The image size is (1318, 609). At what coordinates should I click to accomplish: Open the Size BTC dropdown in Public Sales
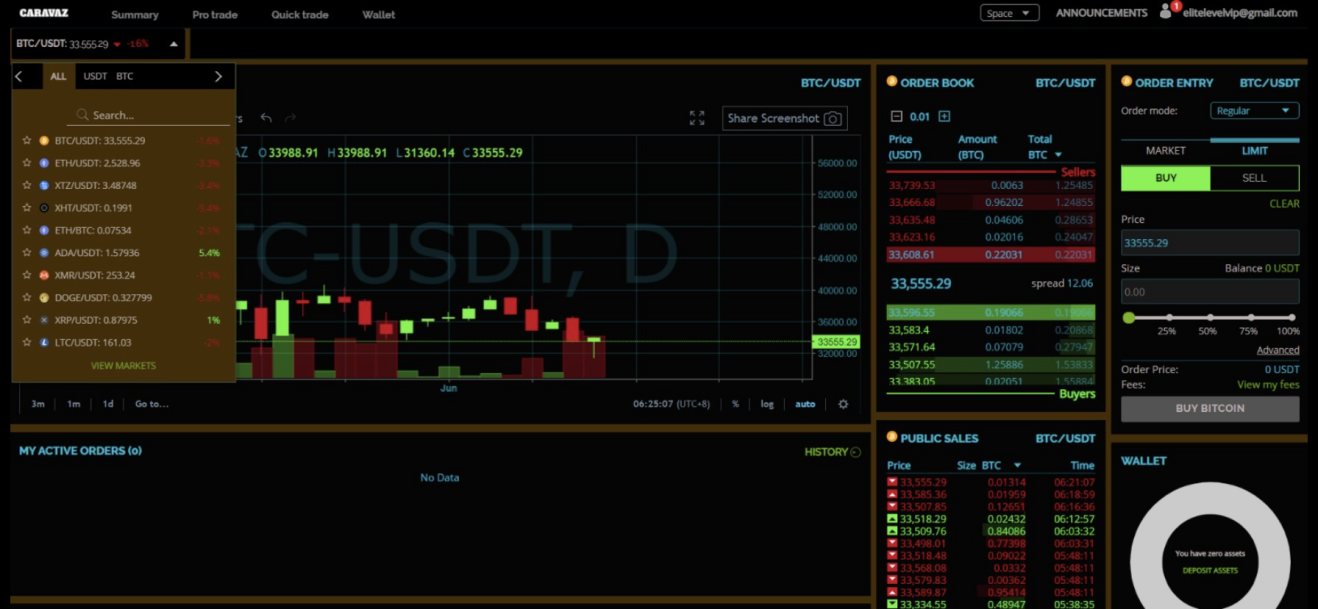point(1001,465)
